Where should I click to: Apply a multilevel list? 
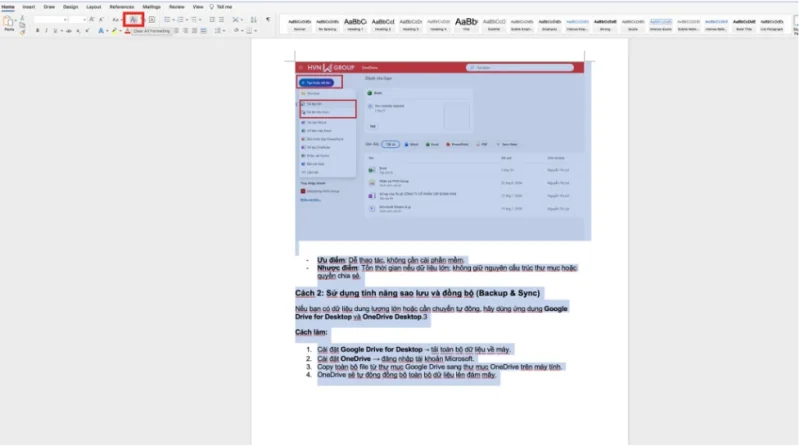194,19
